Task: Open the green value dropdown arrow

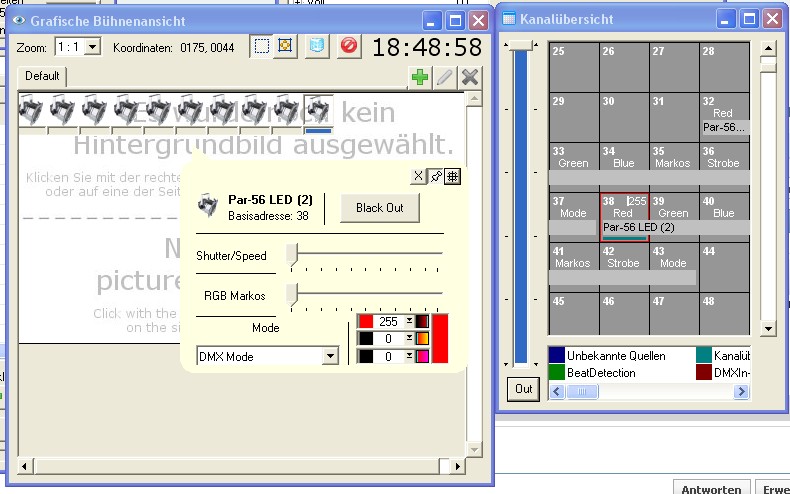Action: click(x=410, y=339)
